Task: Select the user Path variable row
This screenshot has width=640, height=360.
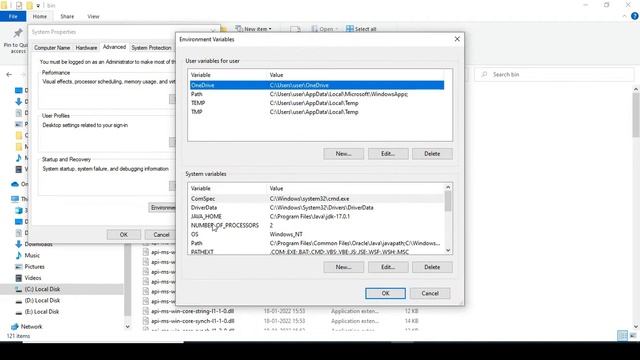Action: (x=317, y=94)
